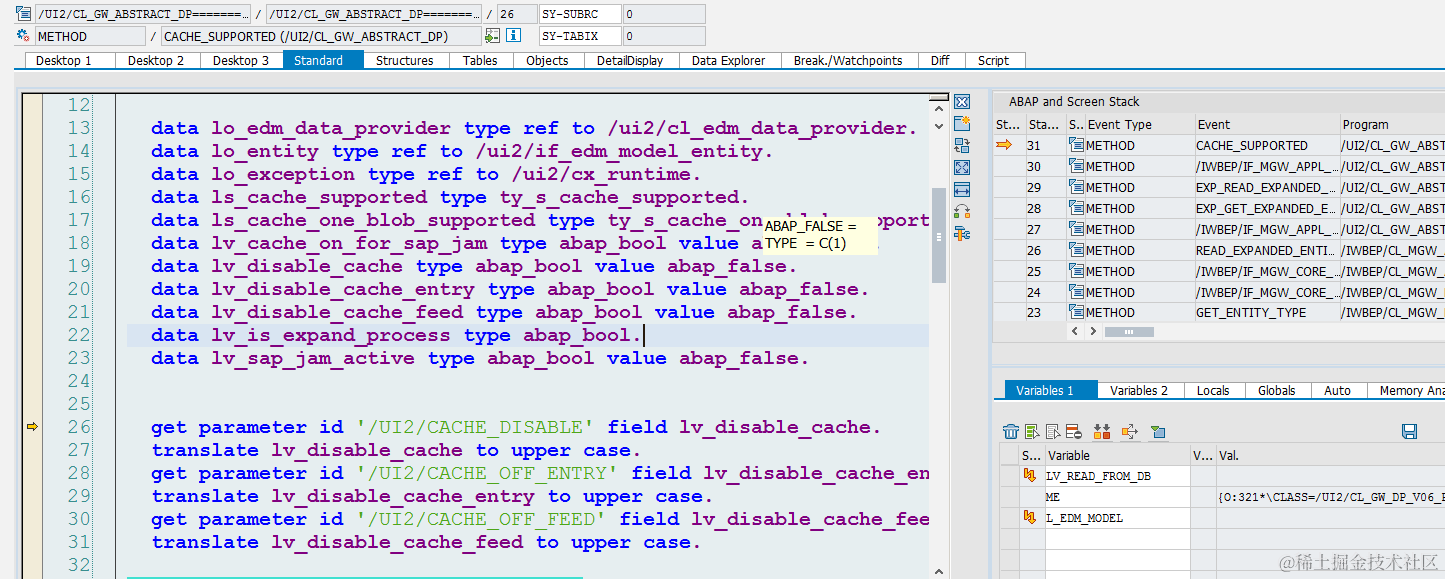Click the L_EDM_MODEL variable name

[x=1084, y=518]
